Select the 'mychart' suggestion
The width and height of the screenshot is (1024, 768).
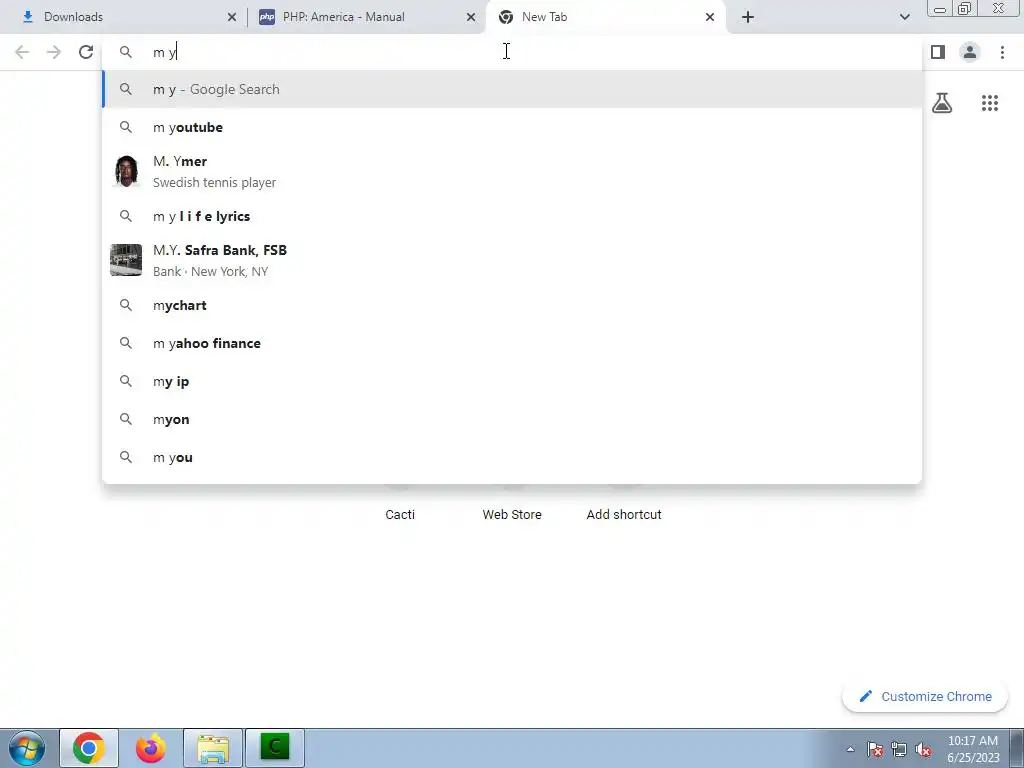click(x=512, y=306)
